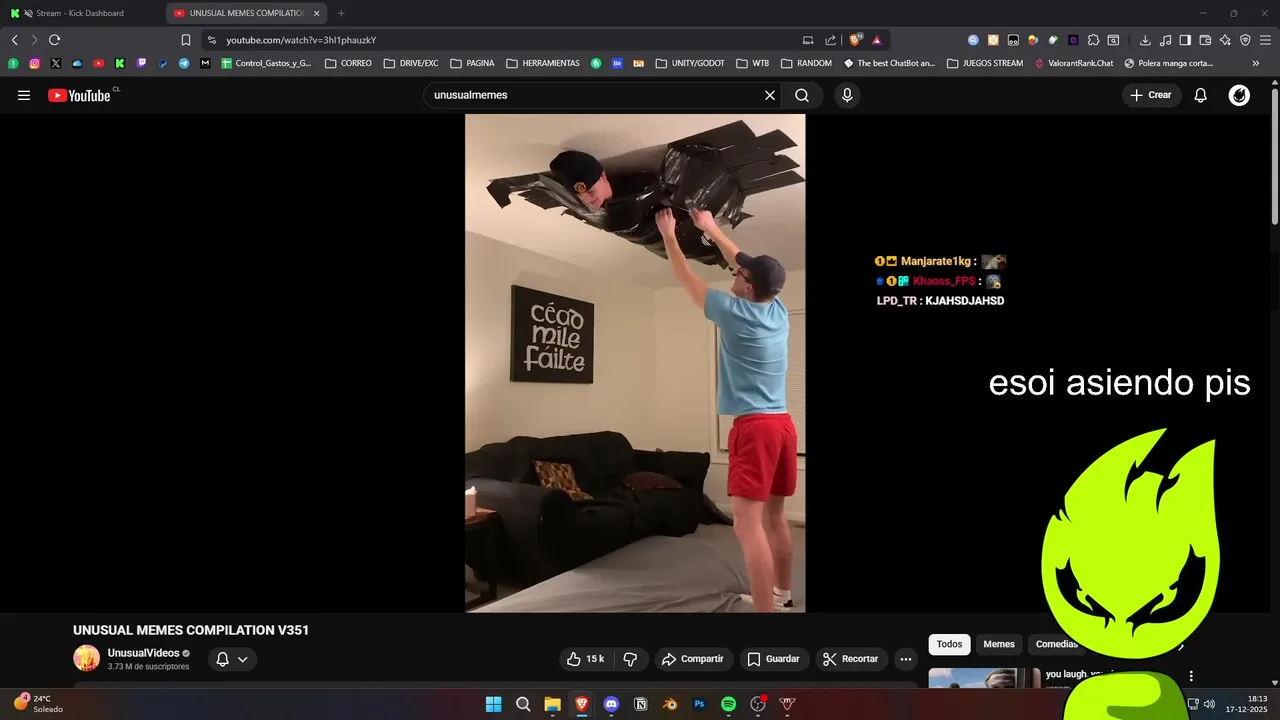Select the Memes filter chip
Image resolution: width=1280 pixels, height=720 pixels.
coord(999,644)
